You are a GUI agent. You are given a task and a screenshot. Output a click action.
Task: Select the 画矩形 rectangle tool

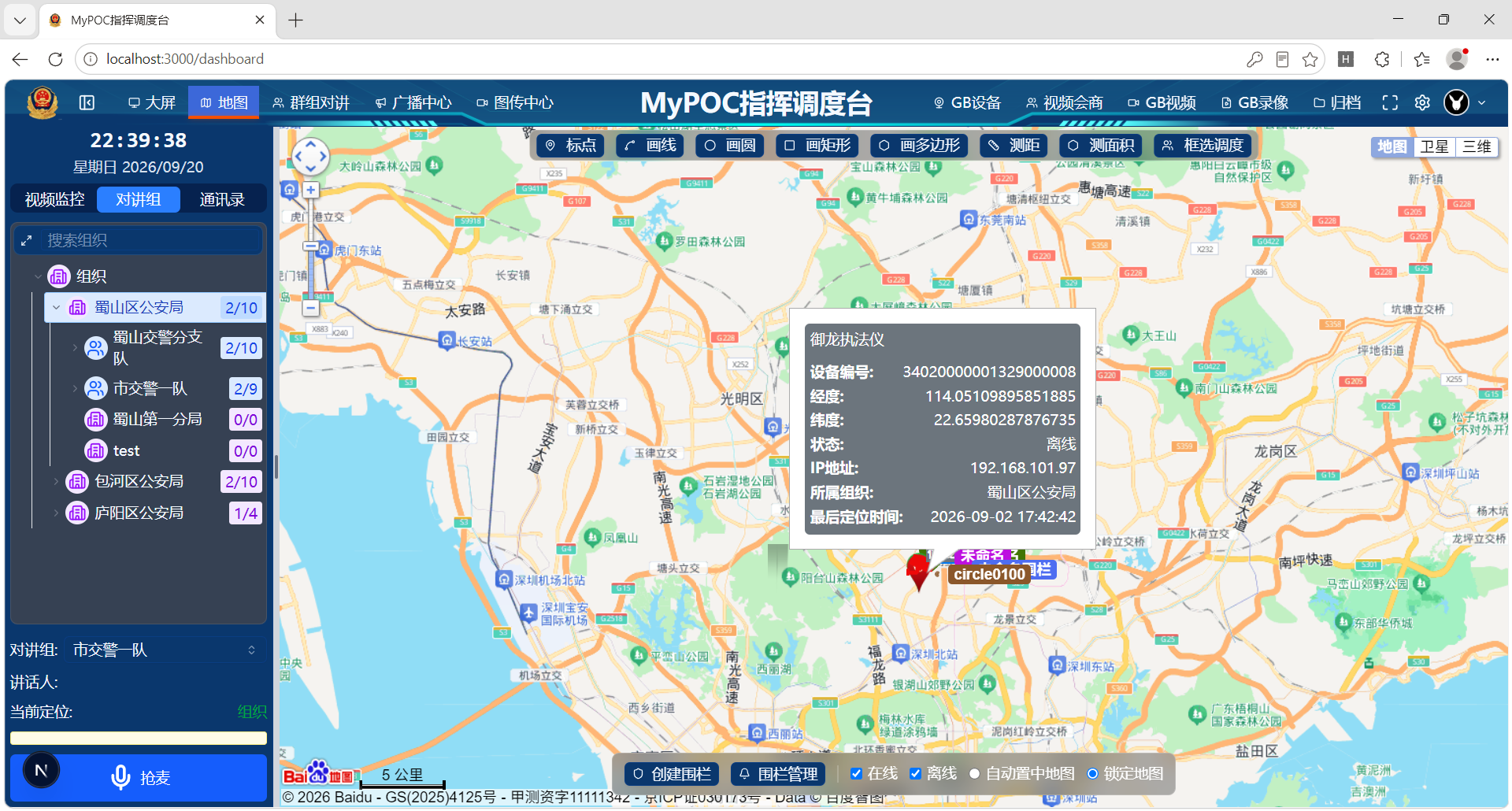pyautogui.click(x=817, y=146)
